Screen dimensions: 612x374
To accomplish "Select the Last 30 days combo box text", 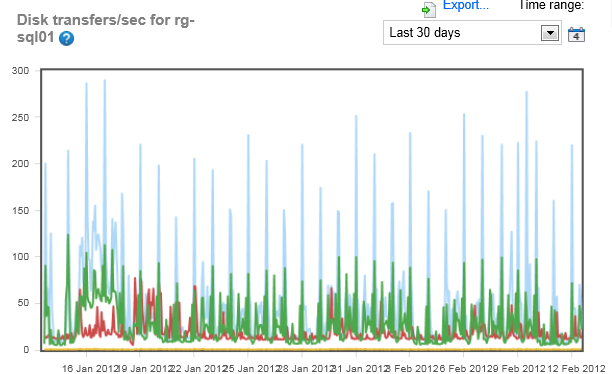I will (x=425, y=33).
